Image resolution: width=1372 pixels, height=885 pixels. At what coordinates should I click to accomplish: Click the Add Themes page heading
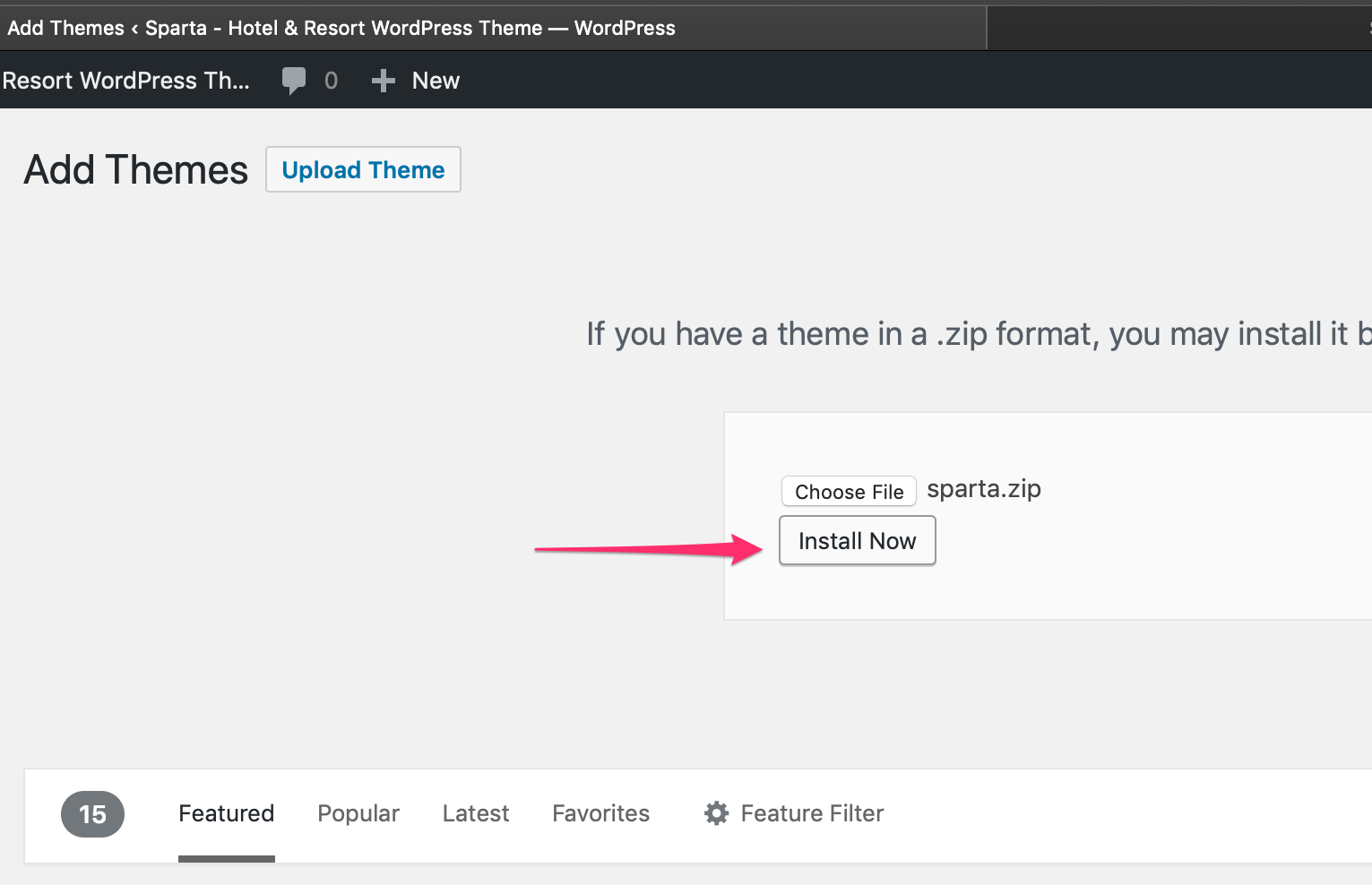click(x=136, y=170)
